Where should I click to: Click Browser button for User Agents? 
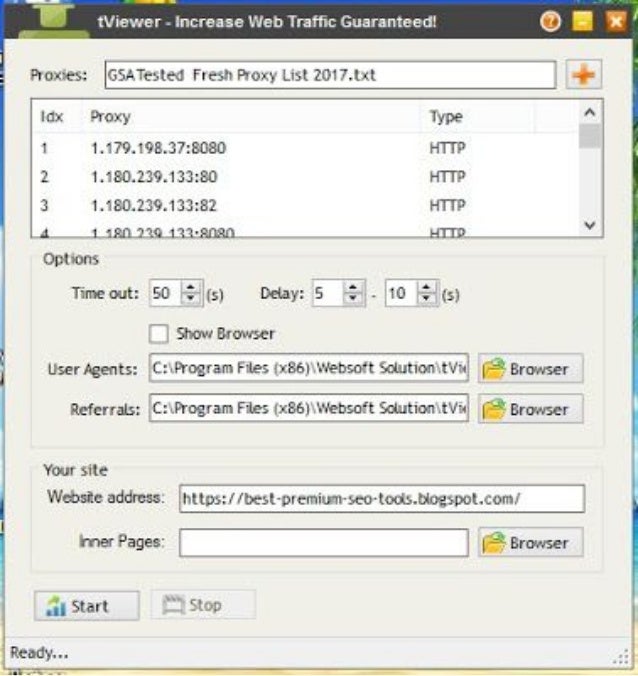(531, 369)
